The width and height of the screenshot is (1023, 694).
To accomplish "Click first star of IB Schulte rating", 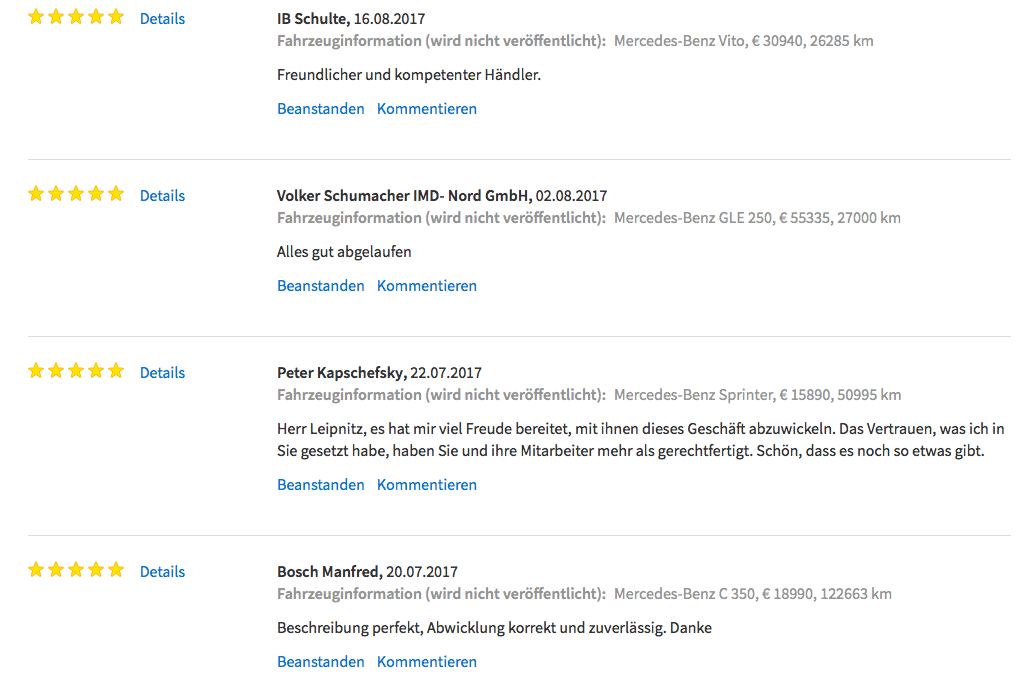I will coord(36,17).
